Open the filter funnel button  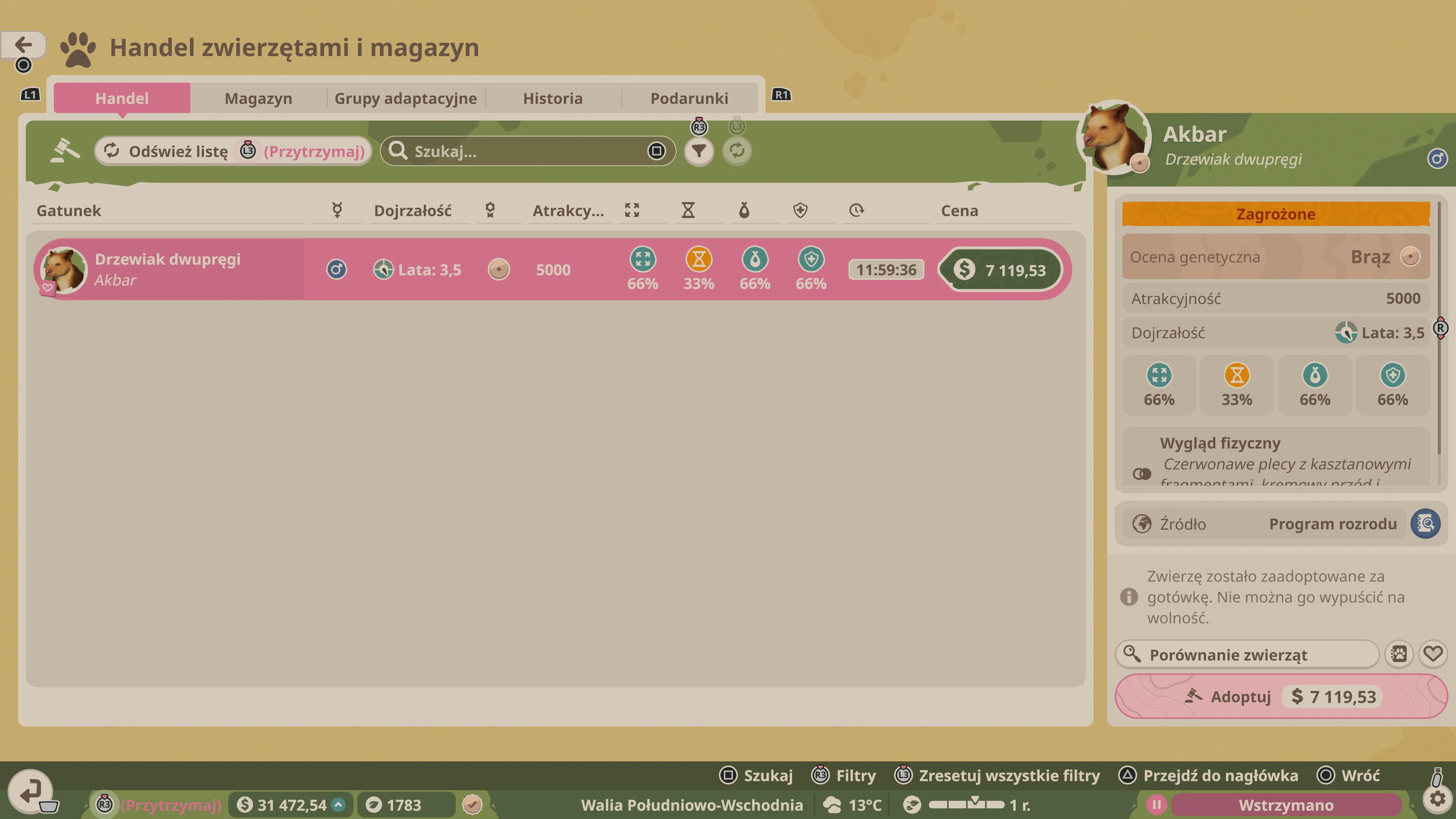click(698, 151)
